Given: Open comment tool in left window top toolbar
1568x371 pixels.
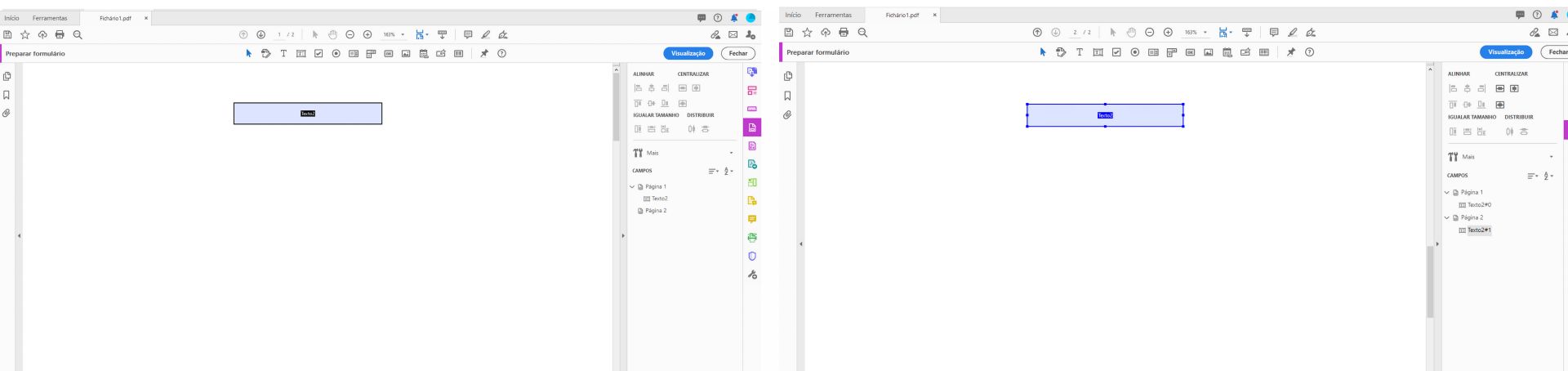Looking at the screenshot, I should pos(468,35).
